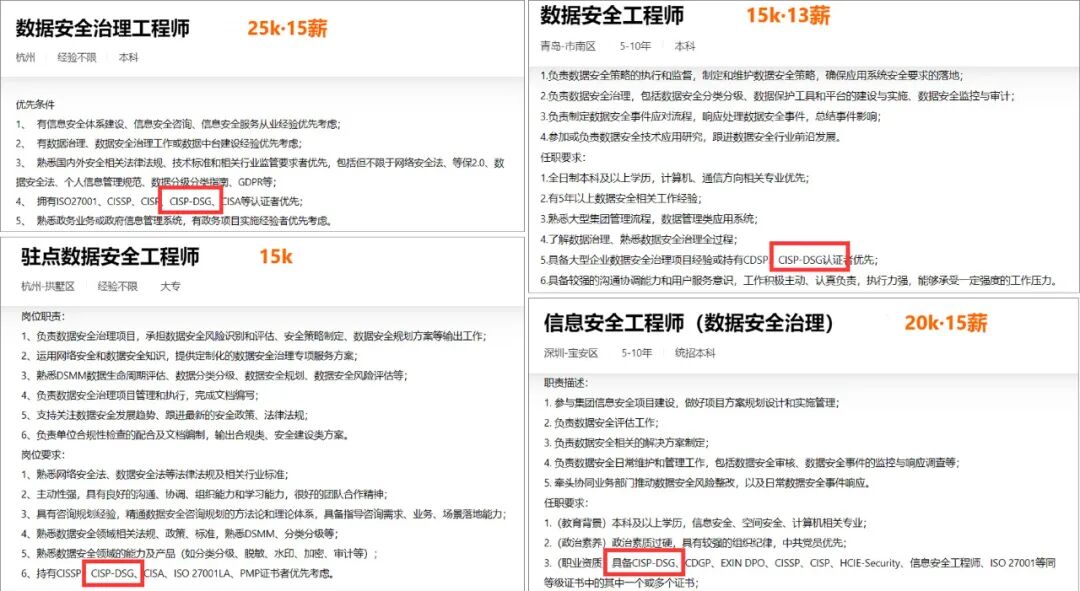Click the line starting "熟悉国内外安全相关法律法规"
Viewport: 1080px width, 591px height.
tap(260, 172)
